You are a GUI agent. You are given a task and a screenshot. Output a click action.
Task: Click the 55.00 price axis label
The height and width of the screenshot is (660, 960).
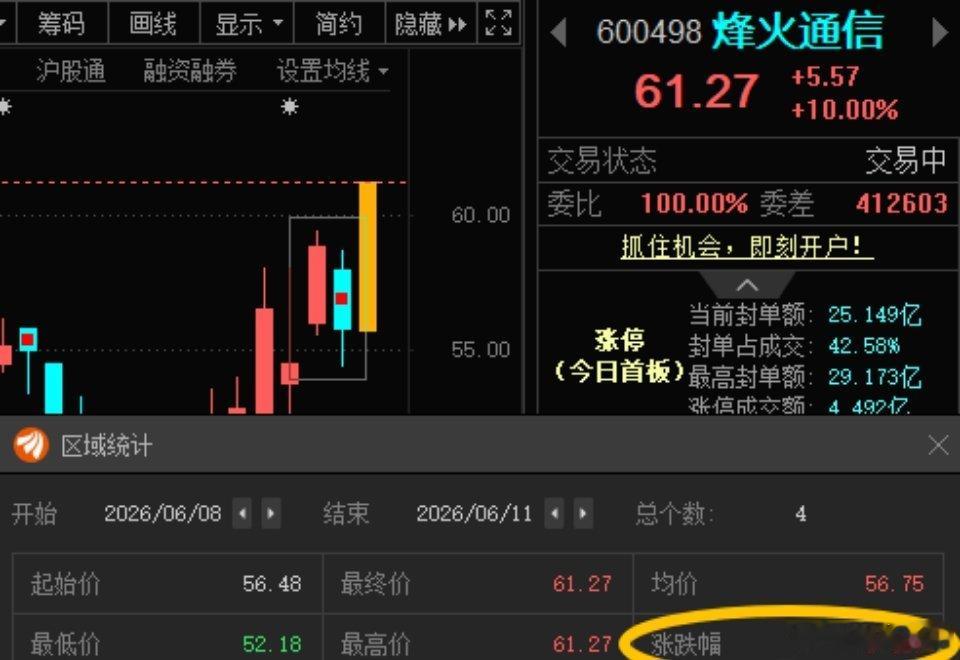tap(481, 350)
